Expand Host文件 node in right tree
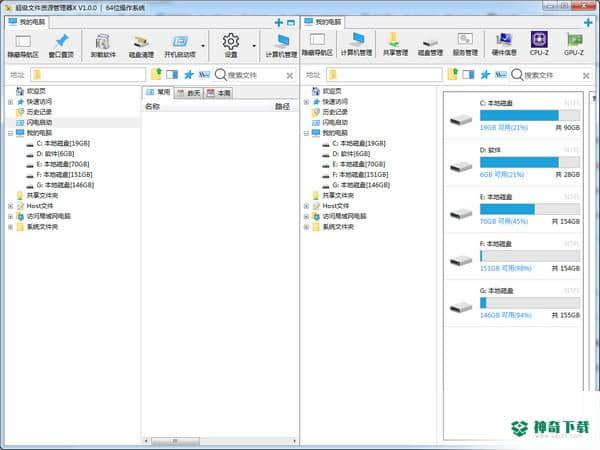This screenshot has height=450, width=600. point(306,206)
